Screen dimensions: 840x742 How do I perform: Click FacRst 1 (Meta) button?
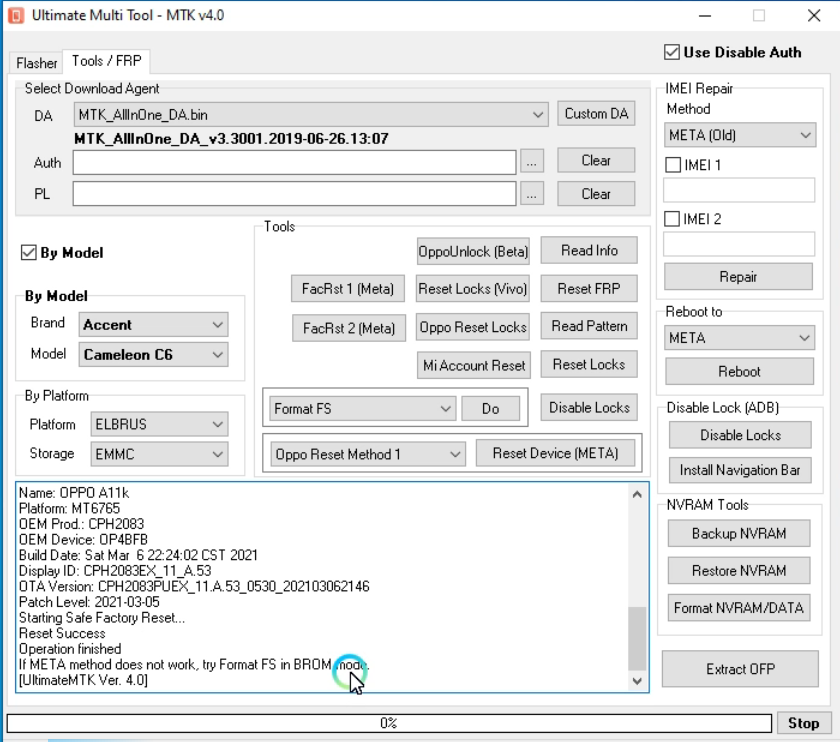pyautogui.click(x=348, y=289)
